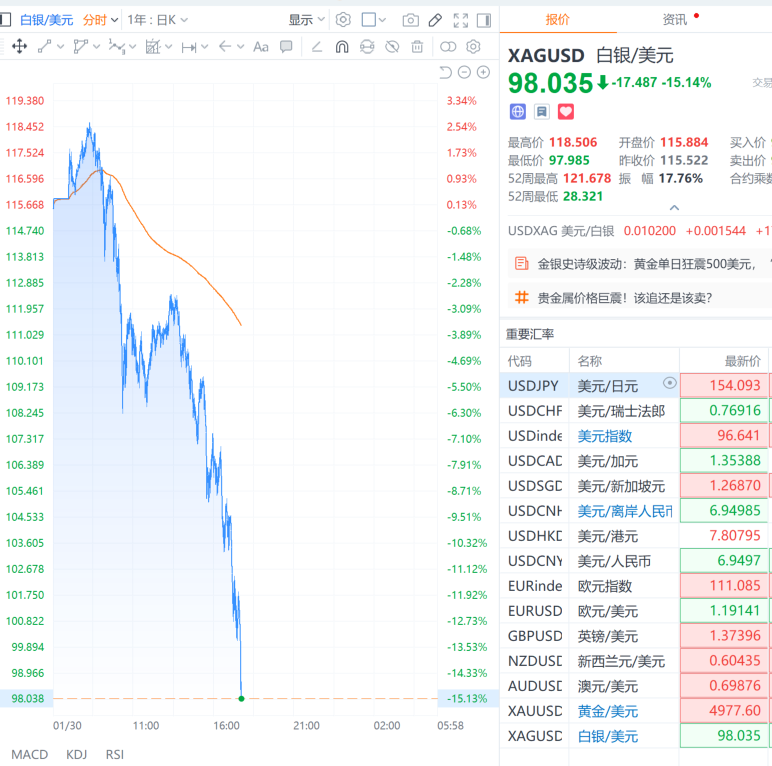Image resolution: width=772 pixels, height=766 pixels.
Task: Click the trash delete drawings icon
Action: [417, 46]
